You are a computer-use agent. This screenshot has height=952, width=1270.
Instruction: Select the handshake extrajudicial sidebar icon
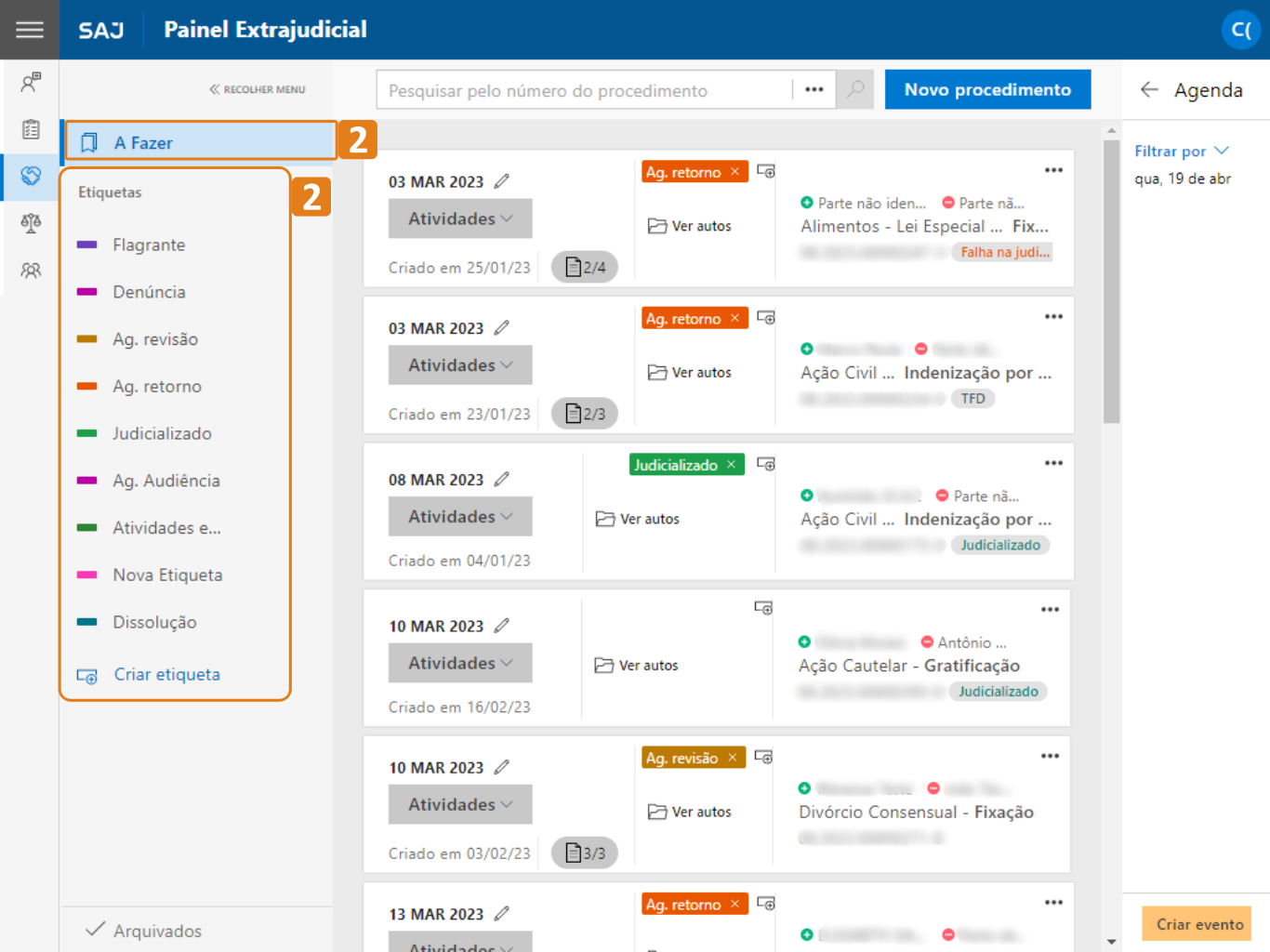31,176
